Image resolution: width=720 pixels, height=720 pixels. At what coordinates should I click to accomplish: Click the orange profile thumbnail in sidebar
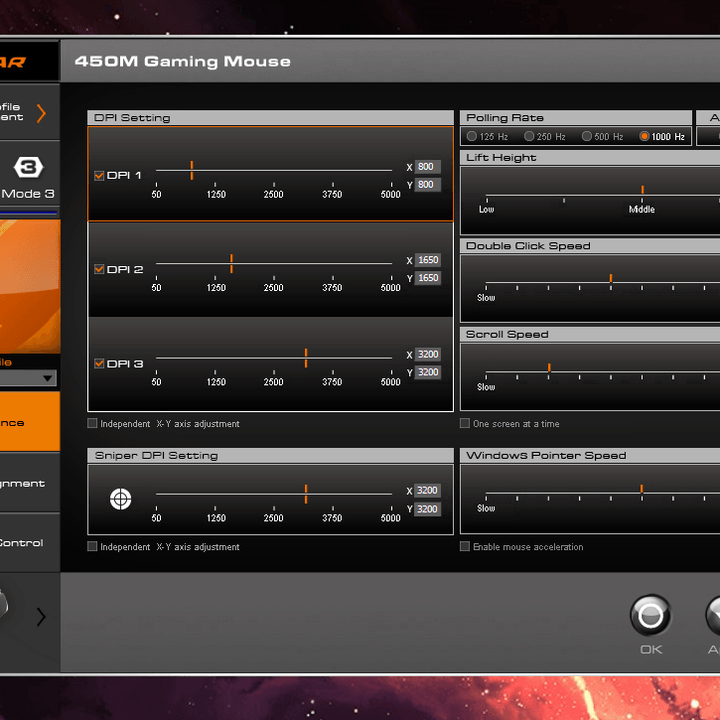point(30,286)
